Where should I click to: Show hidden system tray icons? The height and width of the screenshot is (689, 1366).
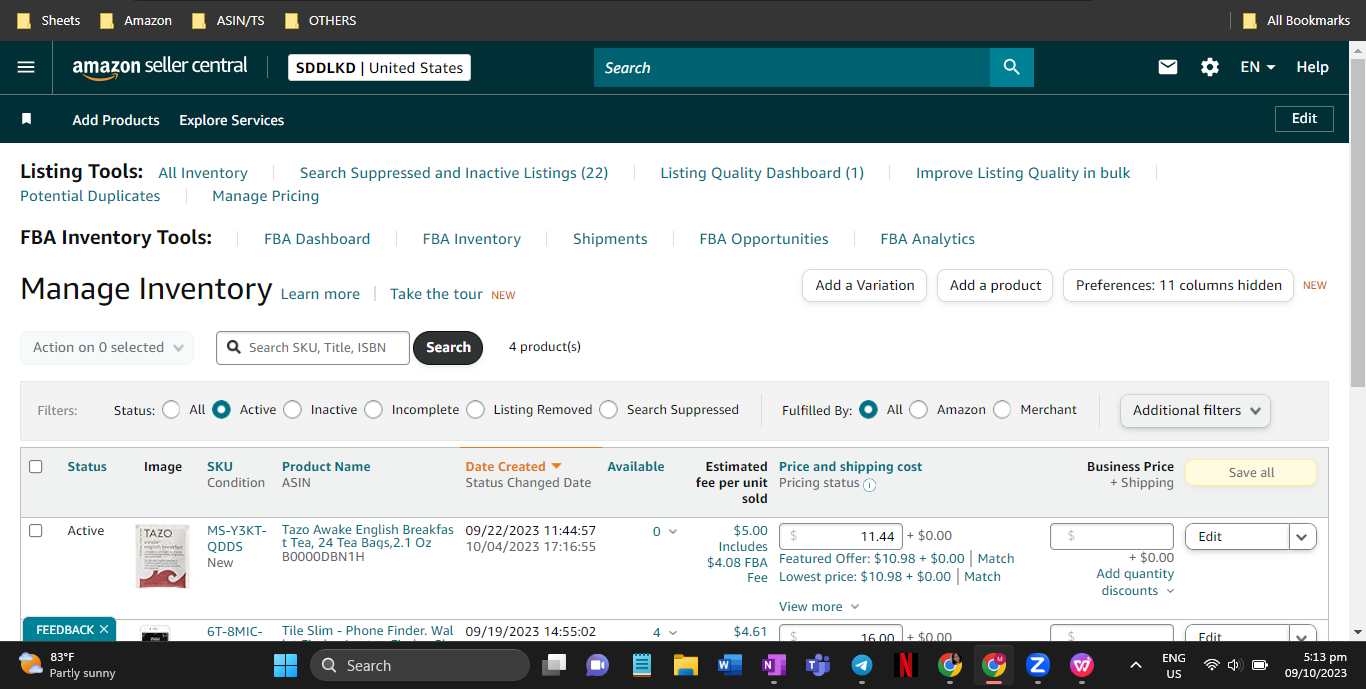(1135, 665)
